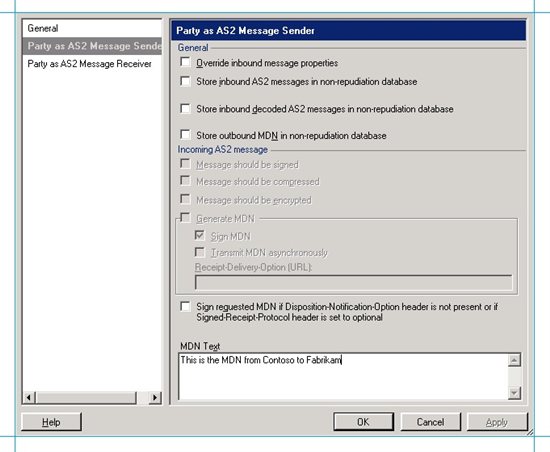This screenshot has height=452, width=550.
Task: Click left list horizontal scroll right arrow
Action: [x=155, y=398]
